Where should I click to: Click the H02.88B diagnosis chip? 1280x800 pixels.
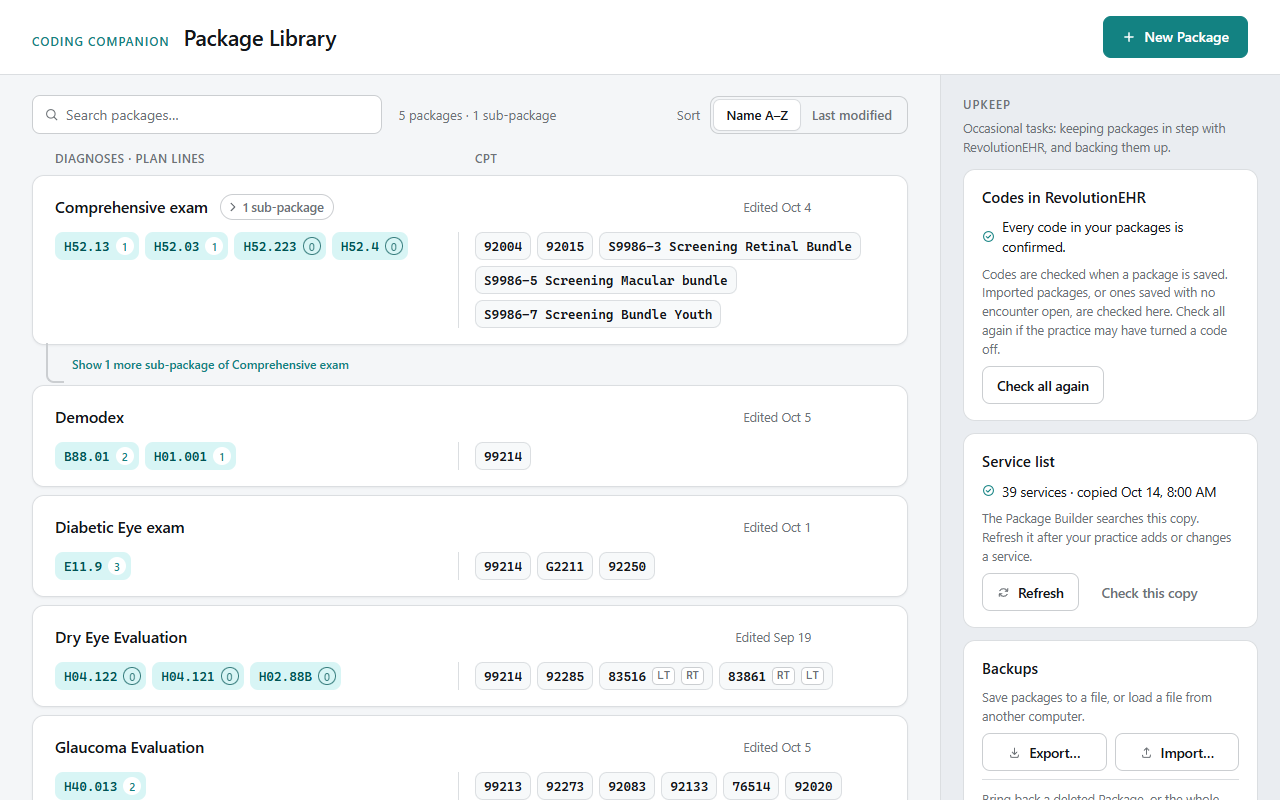point(295,676)
